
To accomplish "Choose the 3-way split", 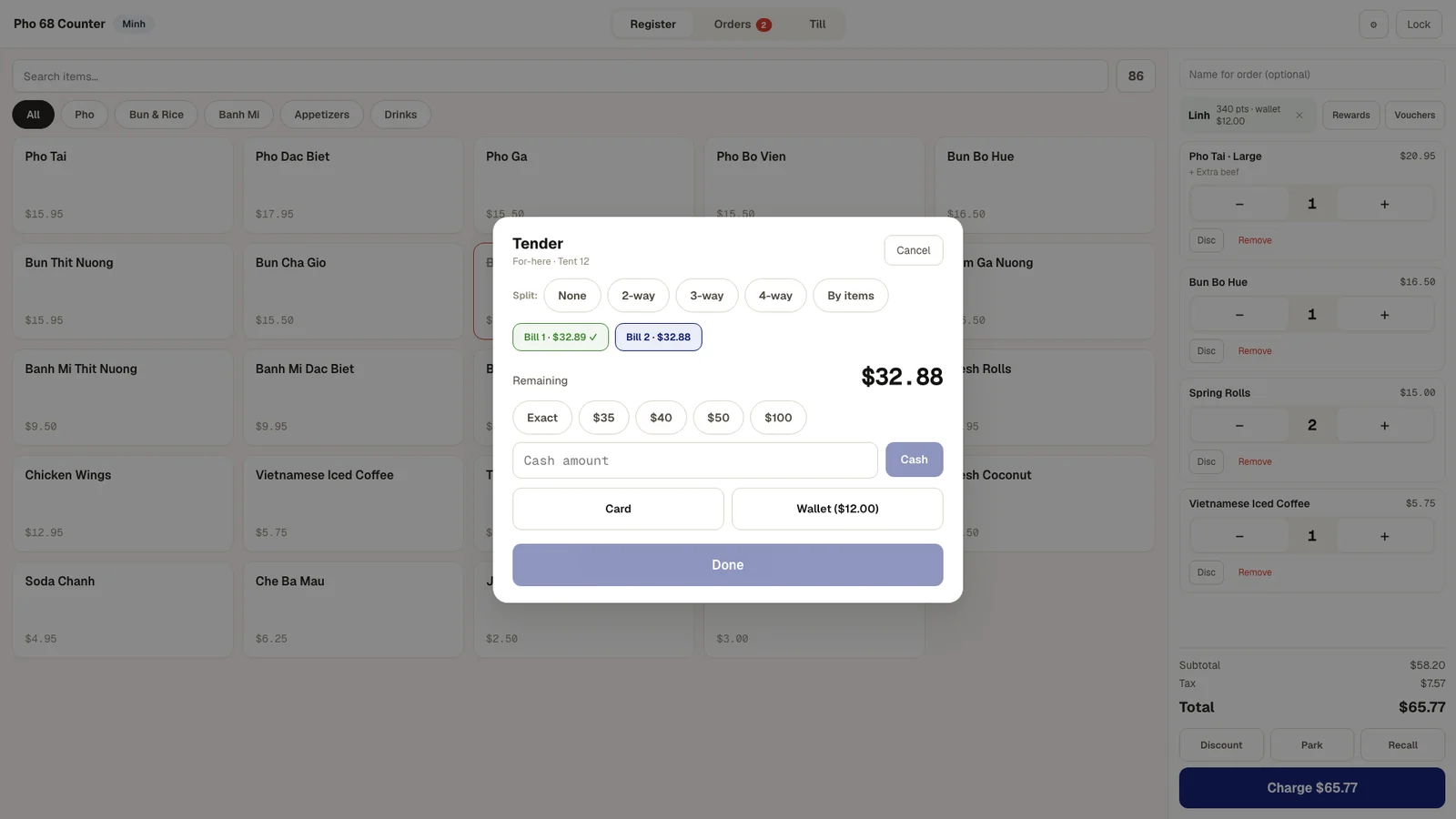I will tap(707, 296).
